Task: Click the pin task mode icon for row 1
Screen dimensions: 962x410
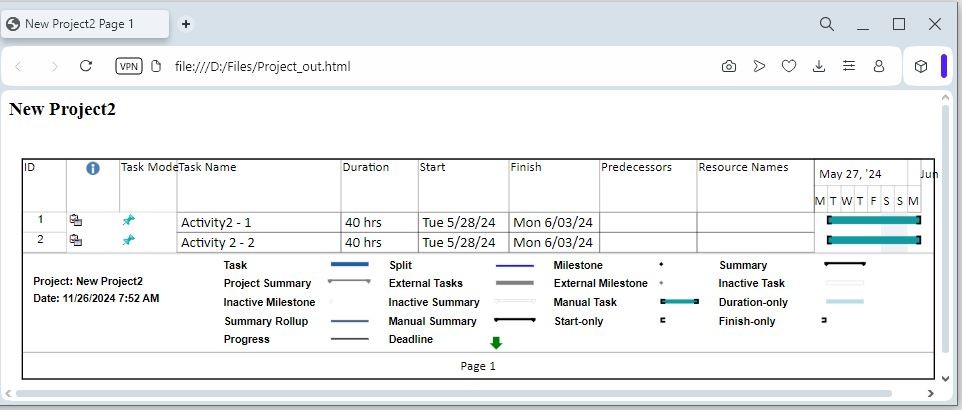Action: 128,220
